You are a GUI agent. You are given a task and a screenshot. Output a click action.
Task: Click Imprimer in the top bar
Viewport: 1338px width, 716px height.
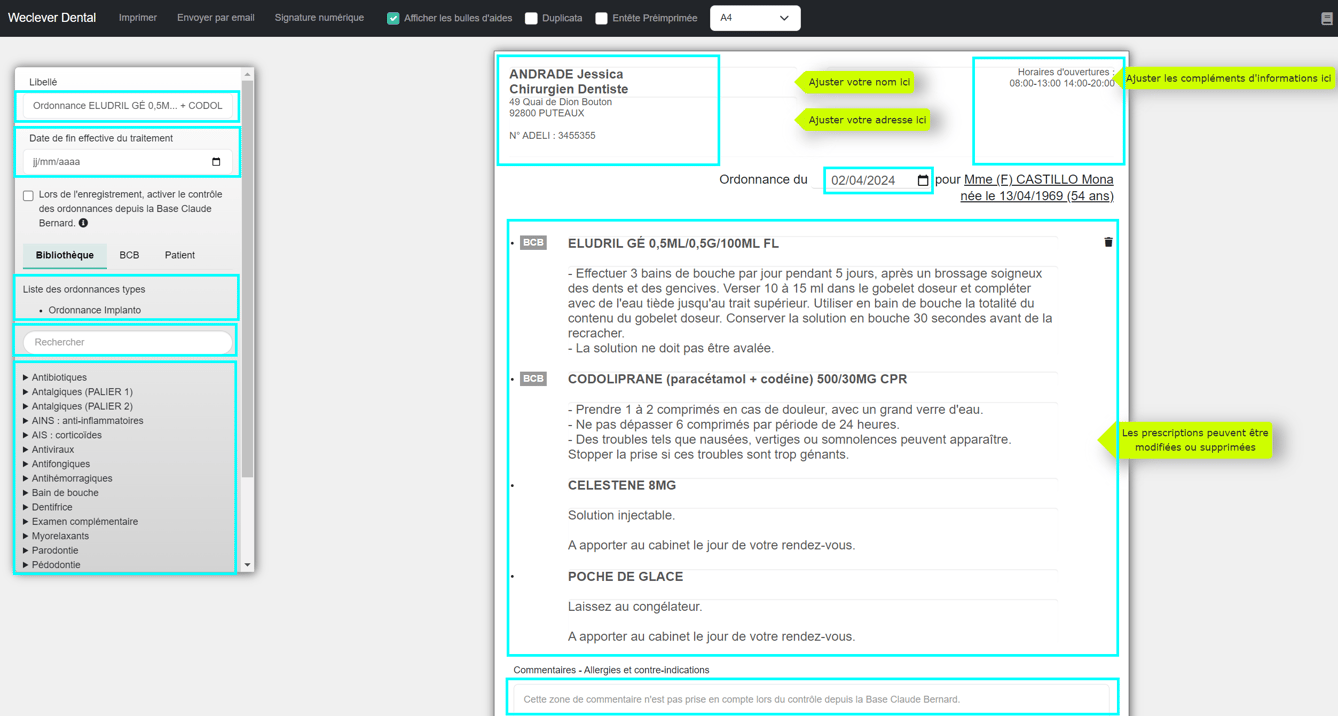point(138,18)
